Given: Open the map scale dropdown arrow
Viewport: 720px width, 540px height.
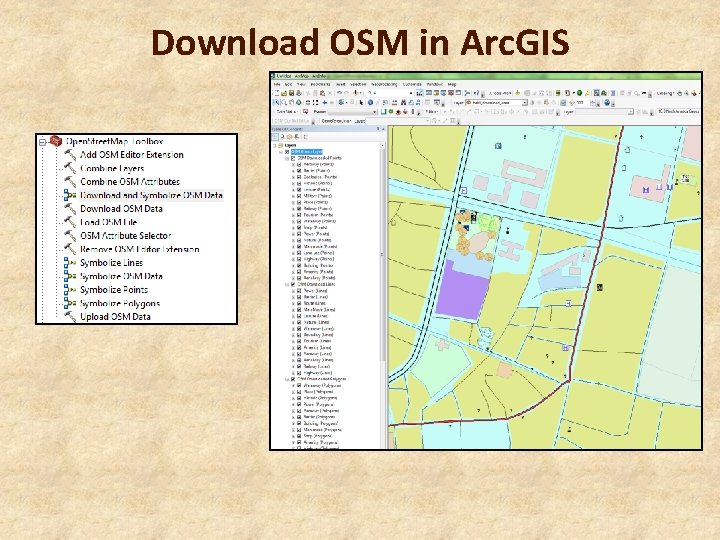Looking at the screenshot, I should coord(411,93).
